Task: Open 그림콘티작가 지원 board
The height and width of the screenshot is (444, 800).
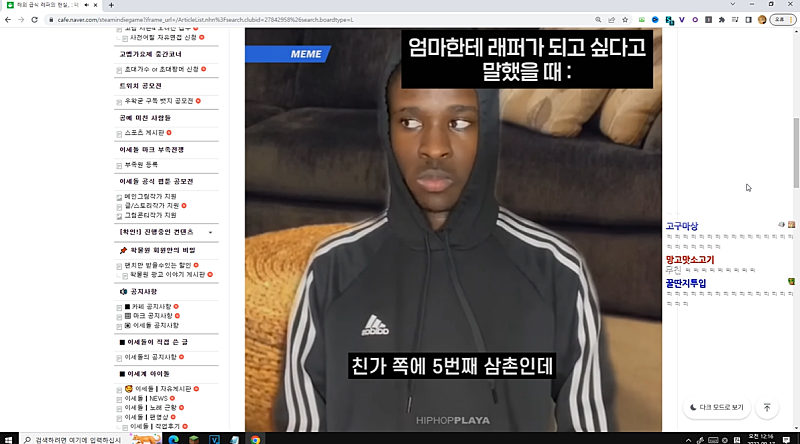Action: coord(151,215)
